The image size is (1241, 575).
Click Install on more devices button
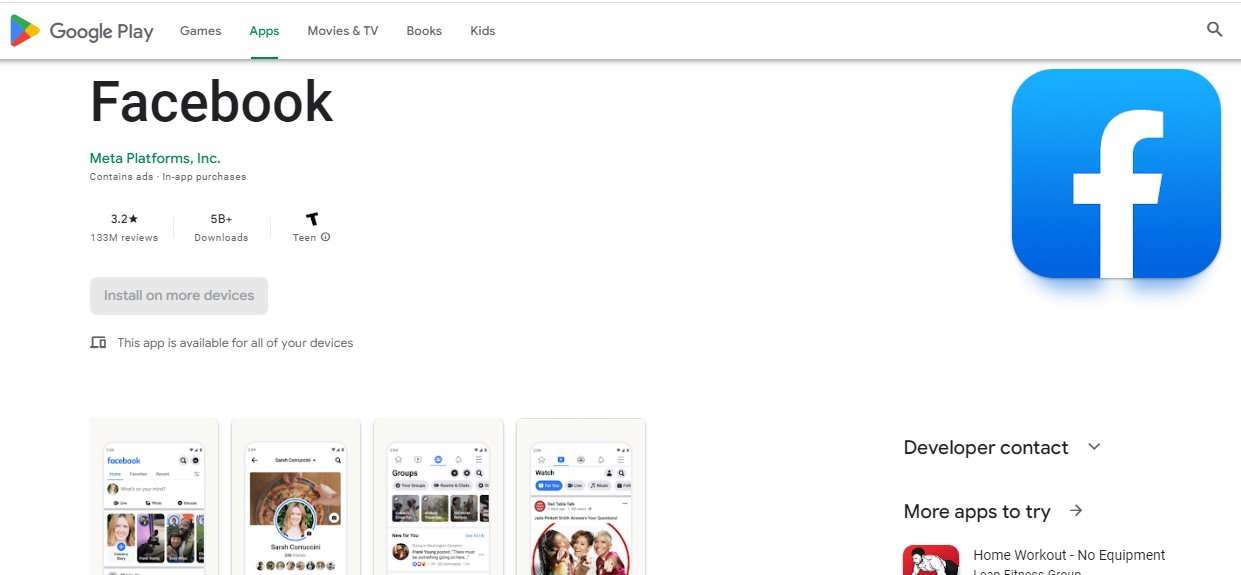click(179, 296)
